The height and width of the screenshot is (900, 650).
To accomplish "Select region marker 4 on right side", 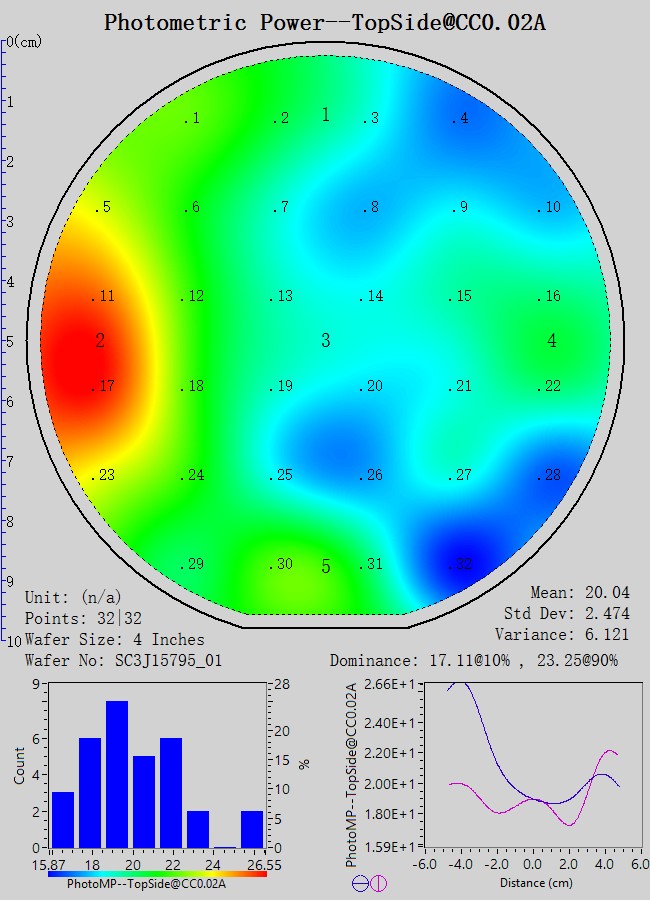I will click(x=552, y=341).
